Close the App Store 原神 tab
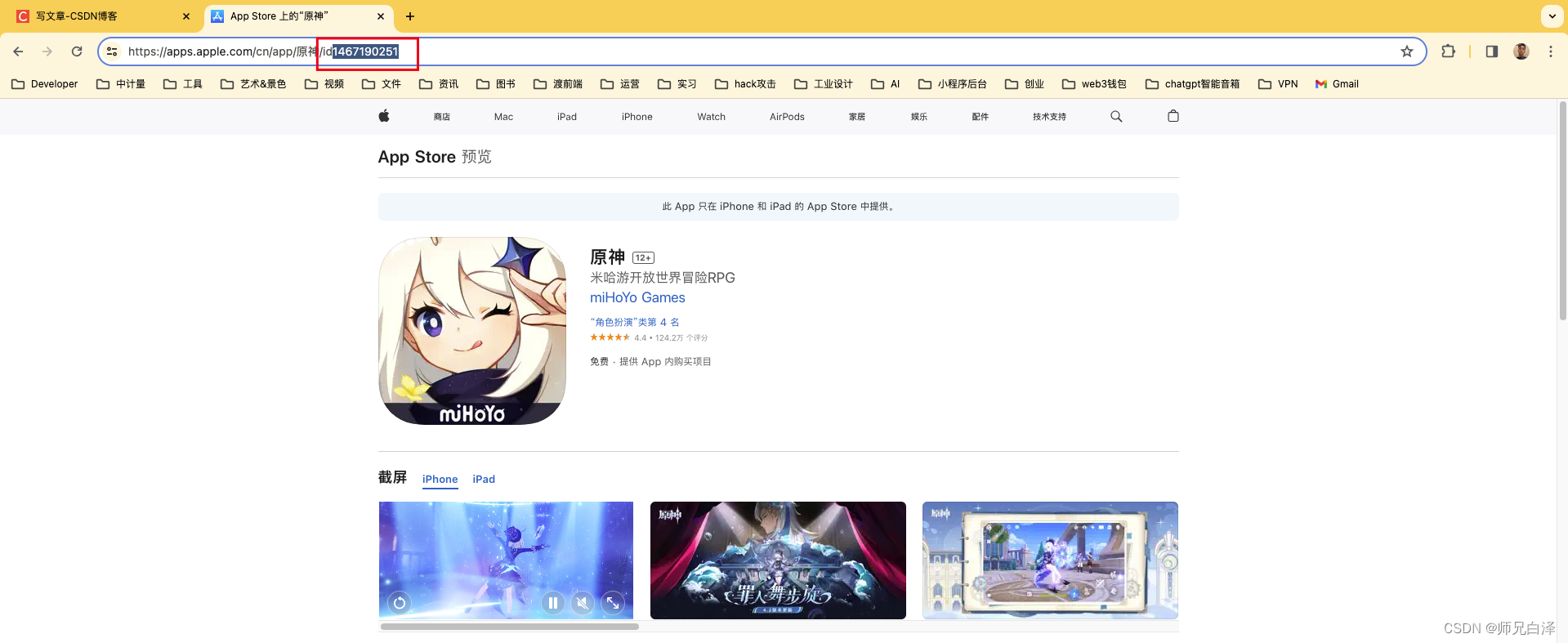This screenshot has width=1568, height=643. 381,16
